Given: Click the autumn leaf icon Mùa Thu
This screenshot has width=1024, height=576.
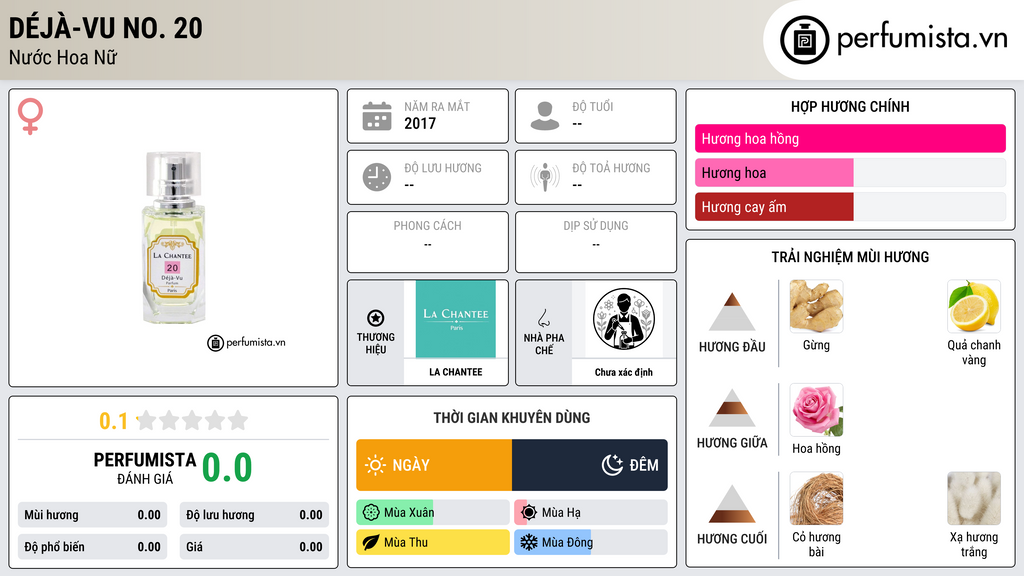Looking at the screenshot, I should 371,542.
